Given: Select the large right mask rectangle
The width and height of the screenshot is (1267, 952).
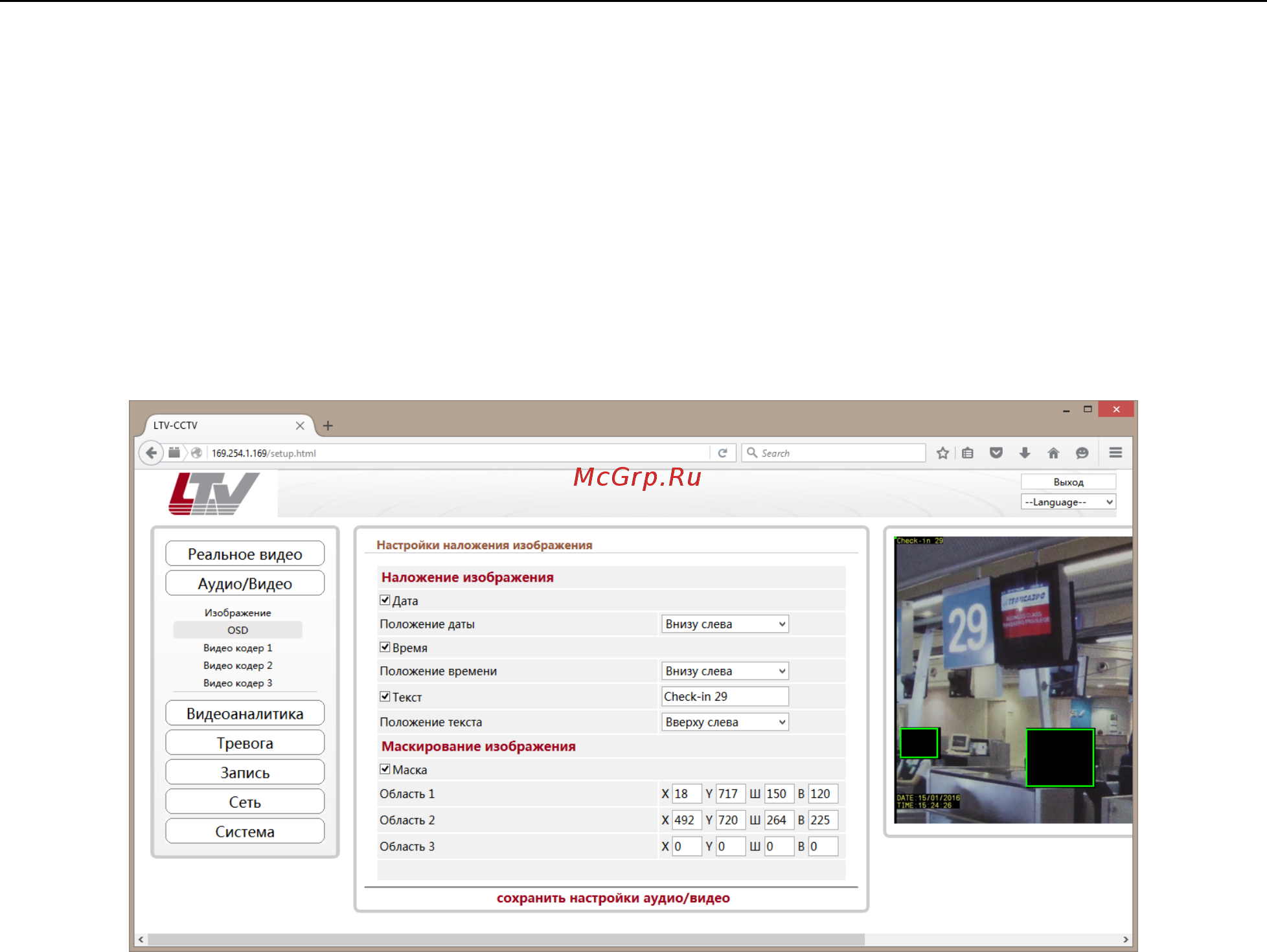Looking at the screenshot, I should pos(1060,757).
